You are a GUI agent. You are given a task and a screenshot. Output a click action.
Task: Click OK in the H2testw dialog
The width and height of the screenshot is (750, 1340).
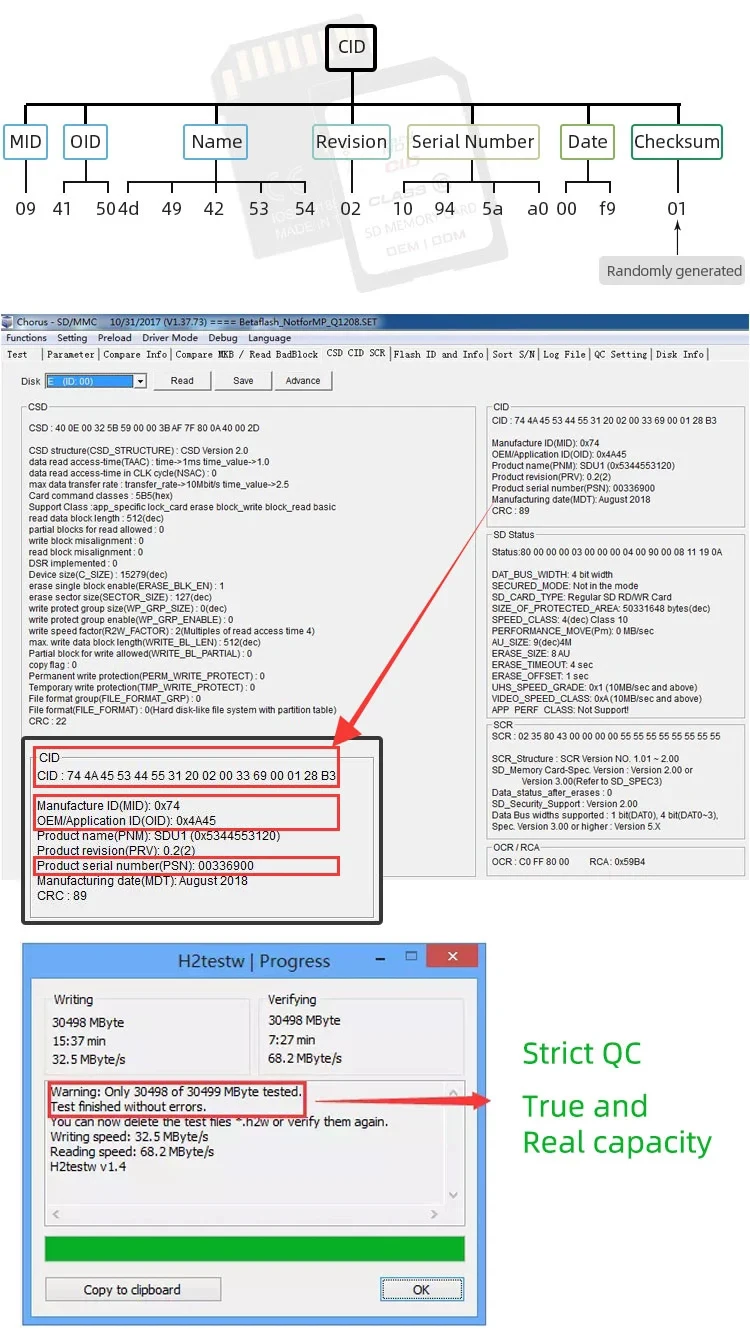(x=422, y=1289)
